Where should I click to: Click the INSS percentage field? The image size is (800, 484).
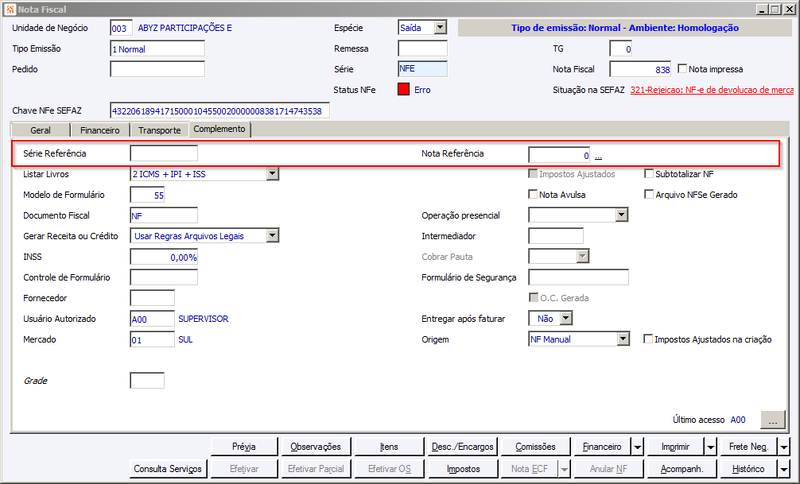164,257
